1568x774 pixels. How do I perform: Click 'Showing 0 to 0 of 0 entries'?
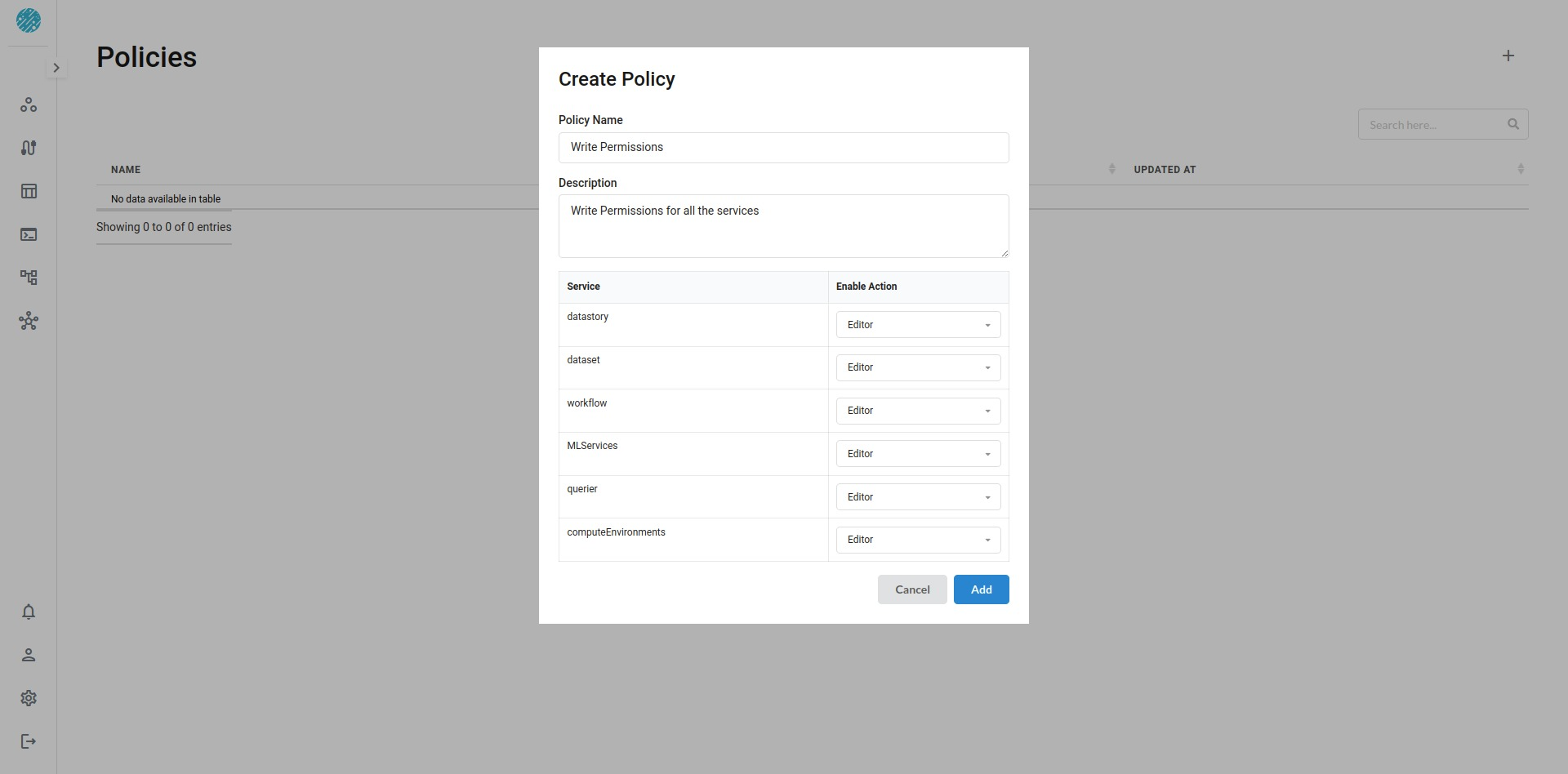pos(164,227)
